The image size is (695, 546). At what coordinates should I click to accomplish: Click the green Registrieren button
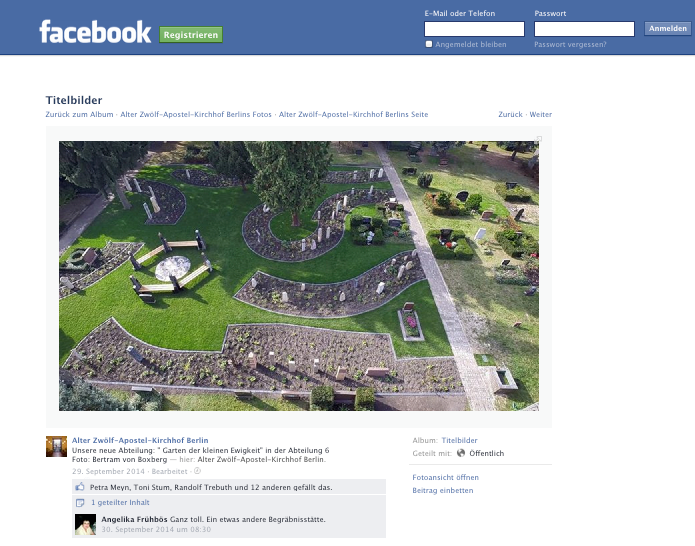191,35
